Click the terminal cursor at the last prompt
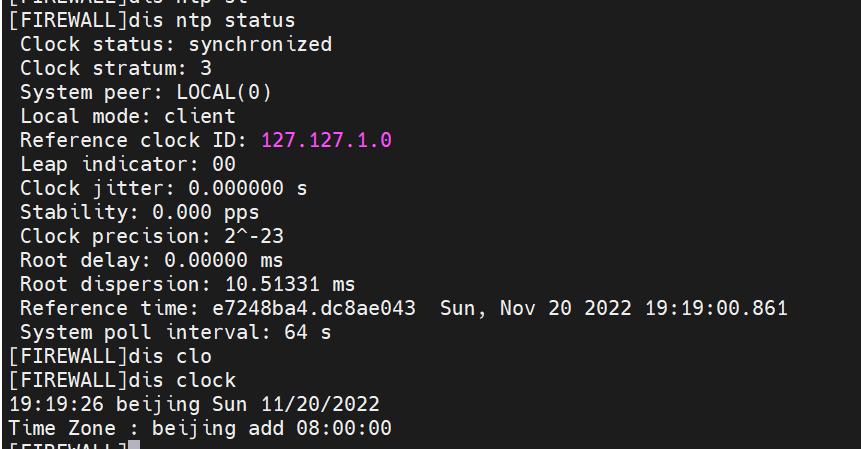Image resolution: width=861 pixels, height=449 pixels. [x=134, y=445]
